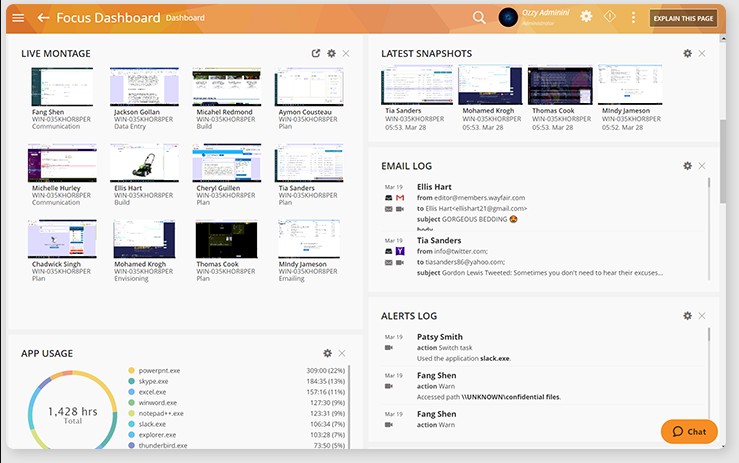Open search with the magnifier icon
The image size is (739, 463).
479,18
